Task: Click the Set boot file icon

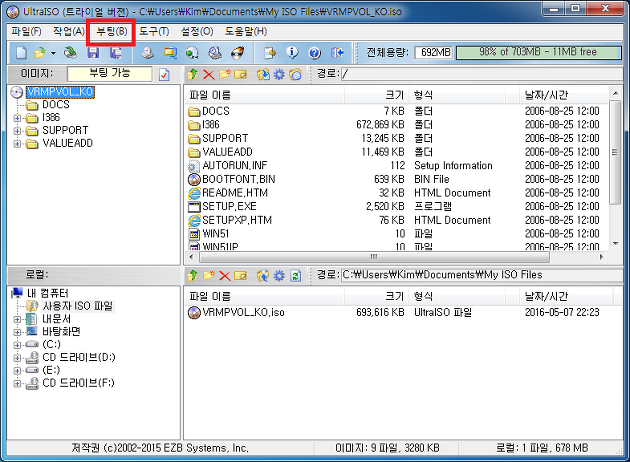Action: [295, 74]
